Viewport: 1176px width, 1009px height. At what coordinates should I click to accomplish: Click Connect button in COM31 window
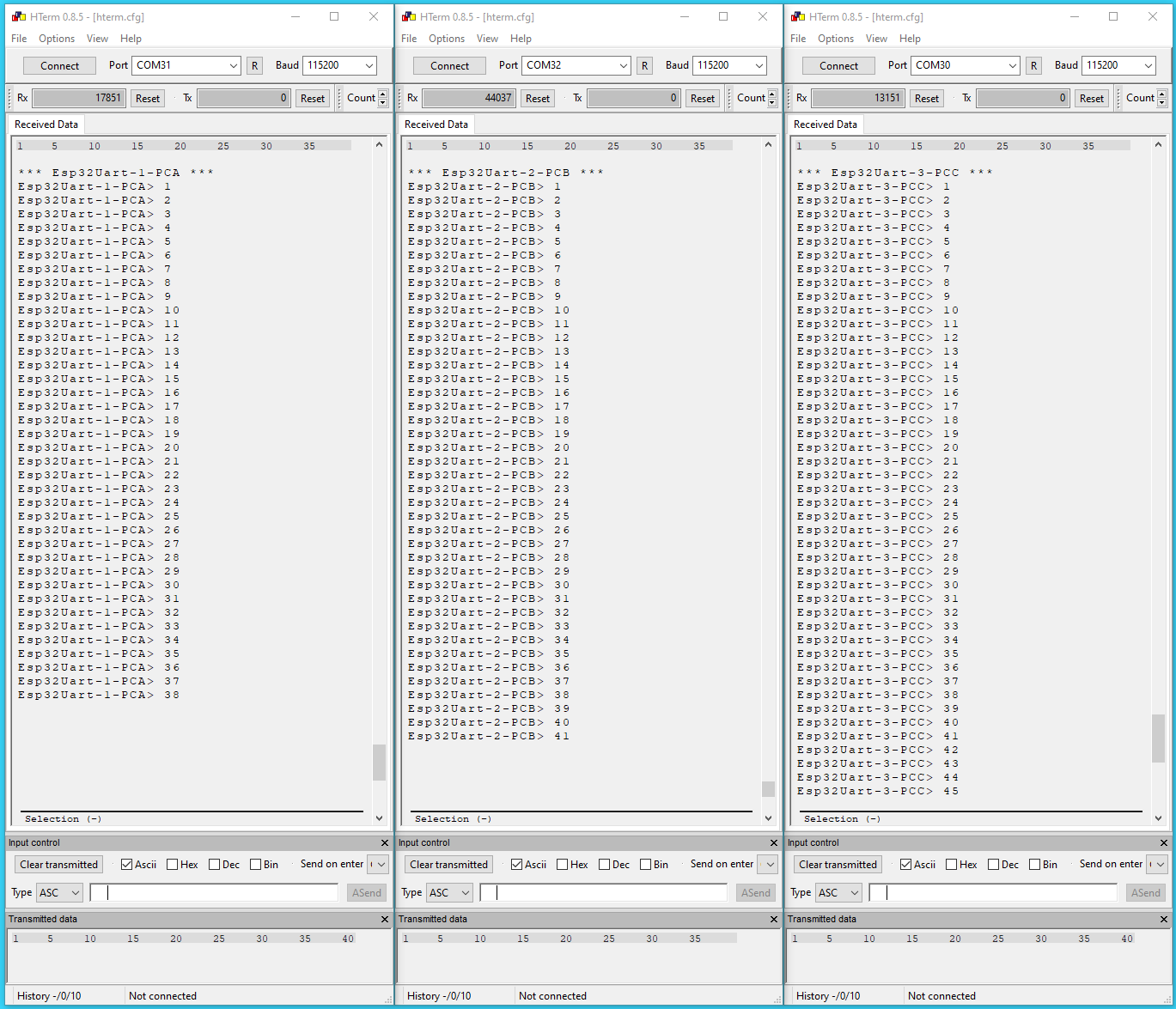(x=59, y=66)
